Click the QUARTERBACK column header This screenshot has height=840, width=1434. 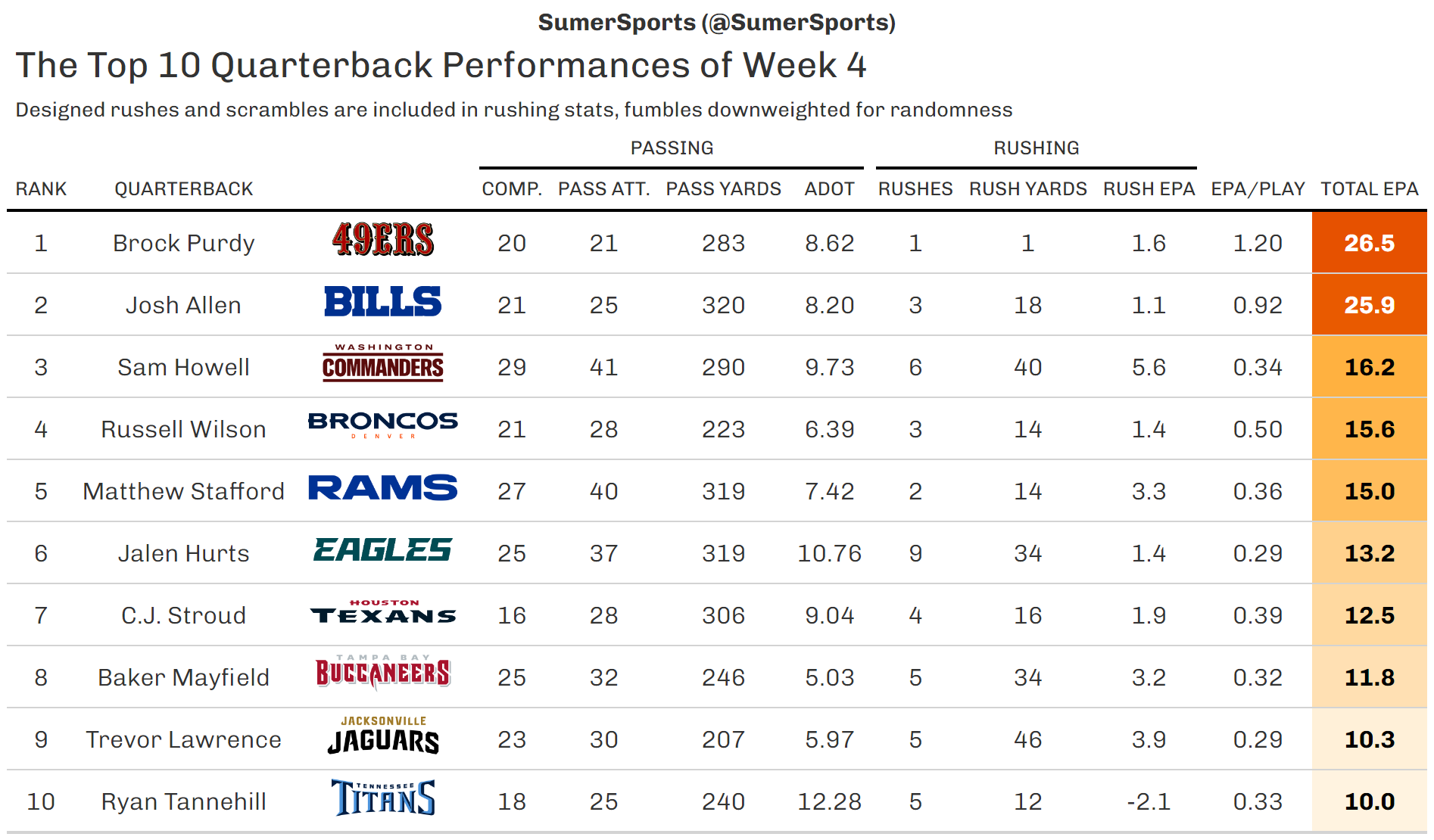tap(184, 189)
